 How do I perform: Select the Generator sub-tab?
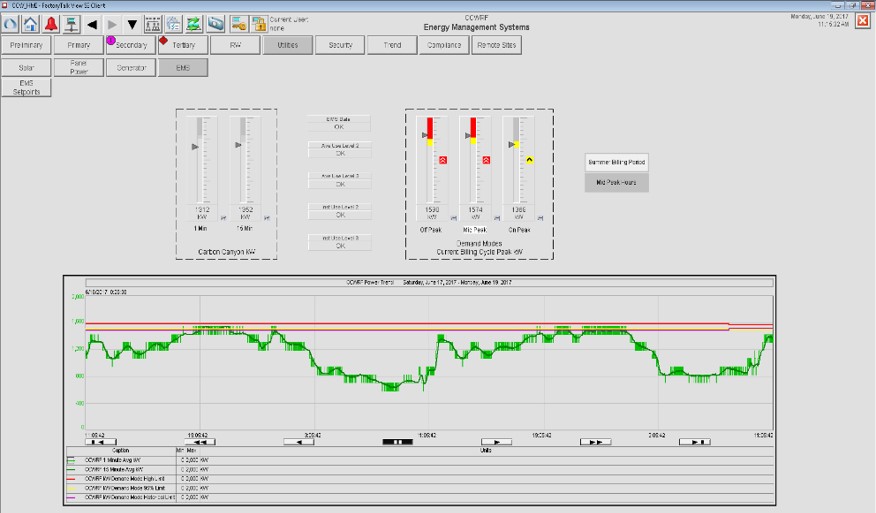[x=131, y=68]
